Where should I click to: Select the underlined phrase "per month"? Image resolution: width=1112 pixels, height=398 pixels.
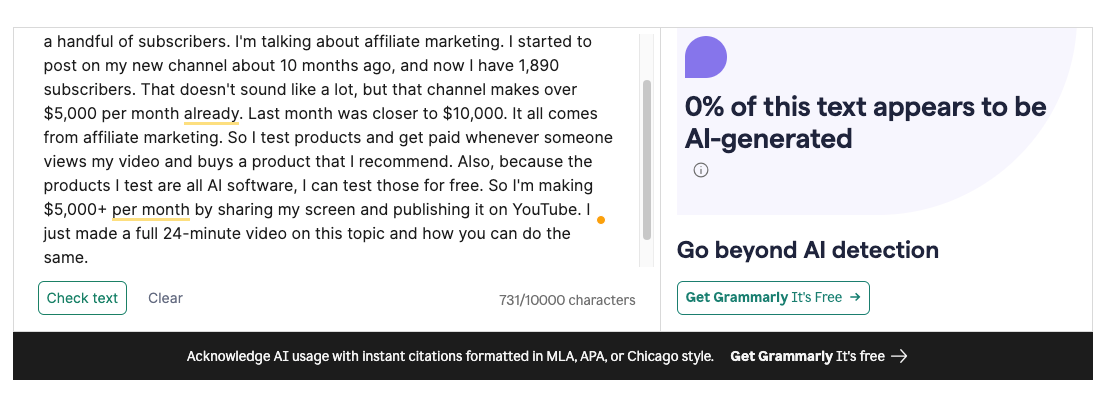point(151,210)
